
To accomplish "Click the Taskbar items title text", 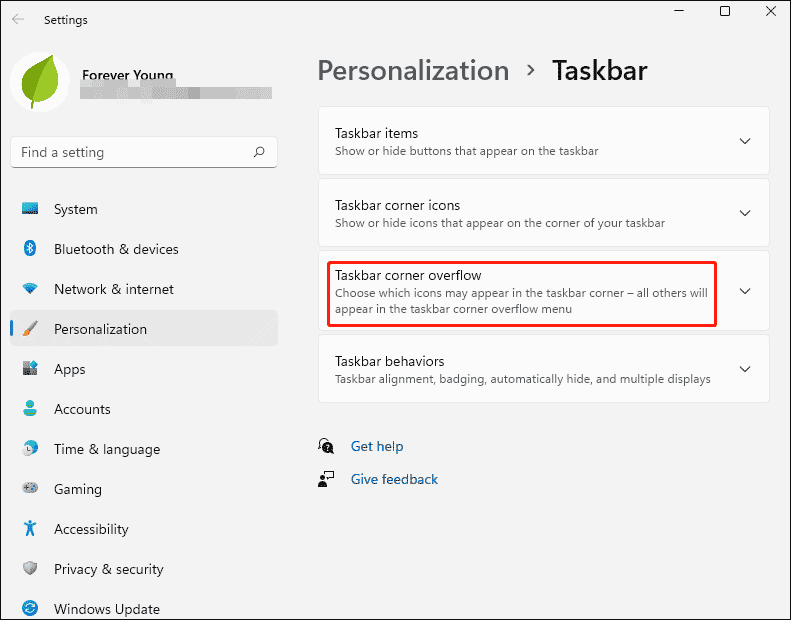I will (x=376, y=133).
